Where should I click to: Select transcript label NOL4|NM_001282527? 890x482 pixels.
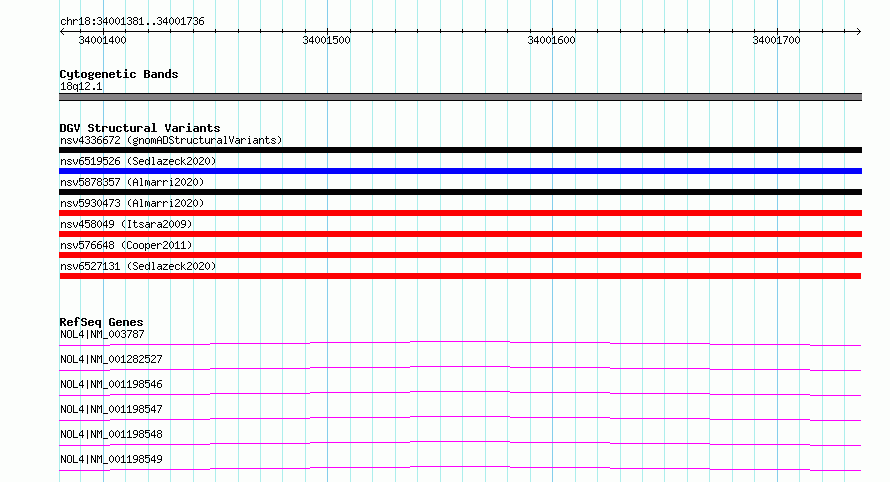(x=111, y=359)
